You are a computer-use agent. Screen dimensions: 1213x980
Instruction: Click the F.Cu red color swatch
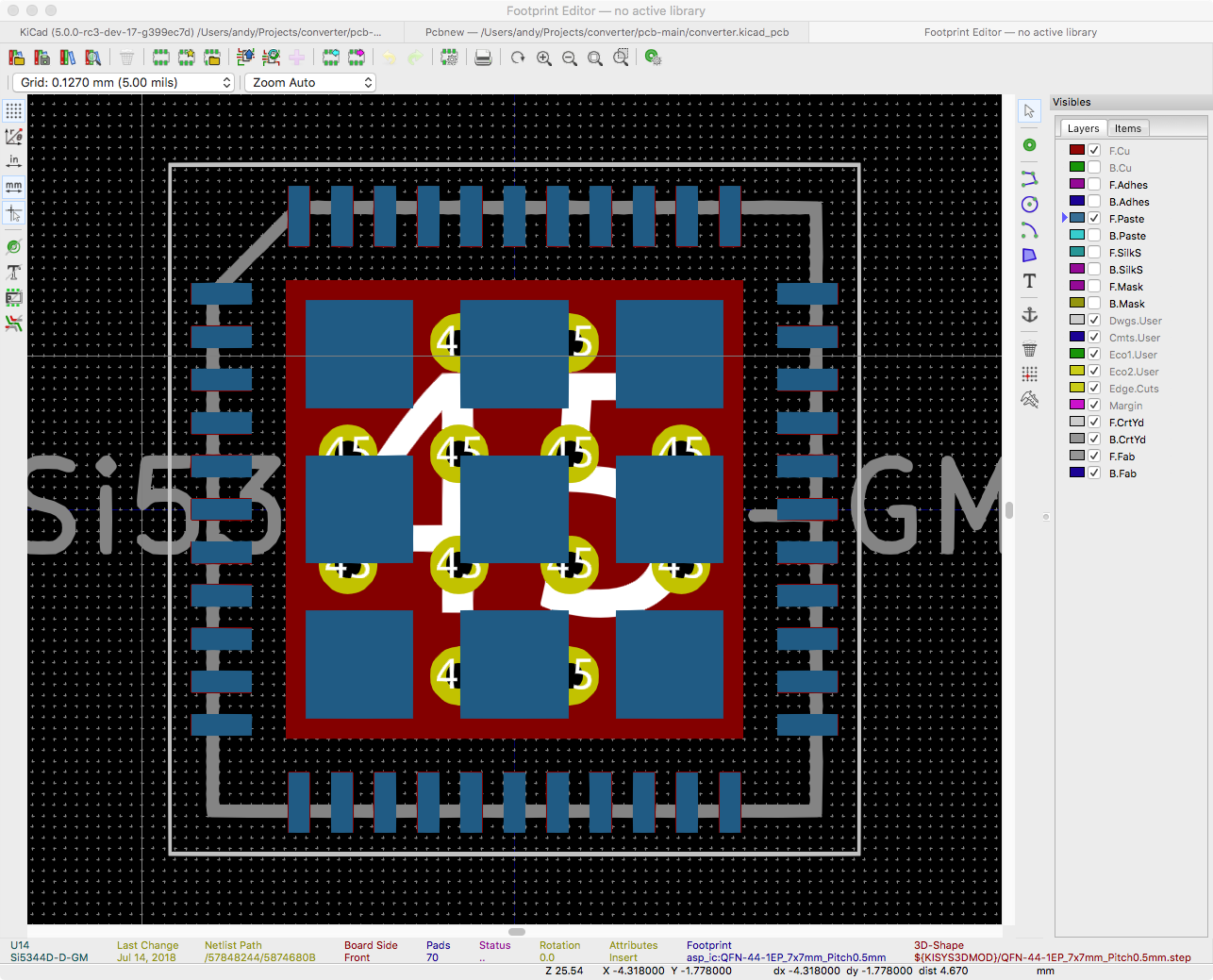point(1076,151)
